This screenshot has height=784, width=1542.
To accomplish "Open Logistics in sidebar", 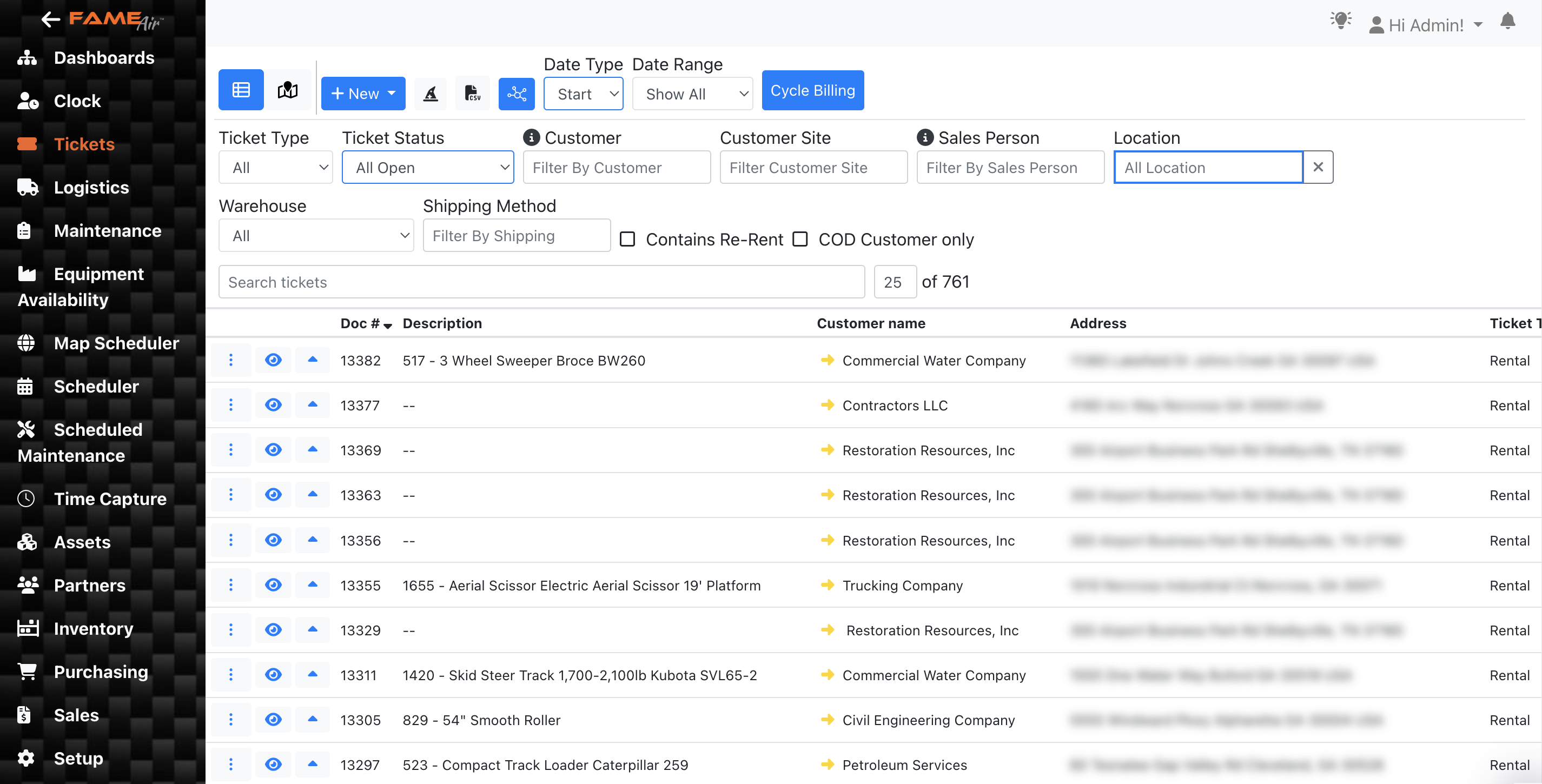I will click(91, 187).
